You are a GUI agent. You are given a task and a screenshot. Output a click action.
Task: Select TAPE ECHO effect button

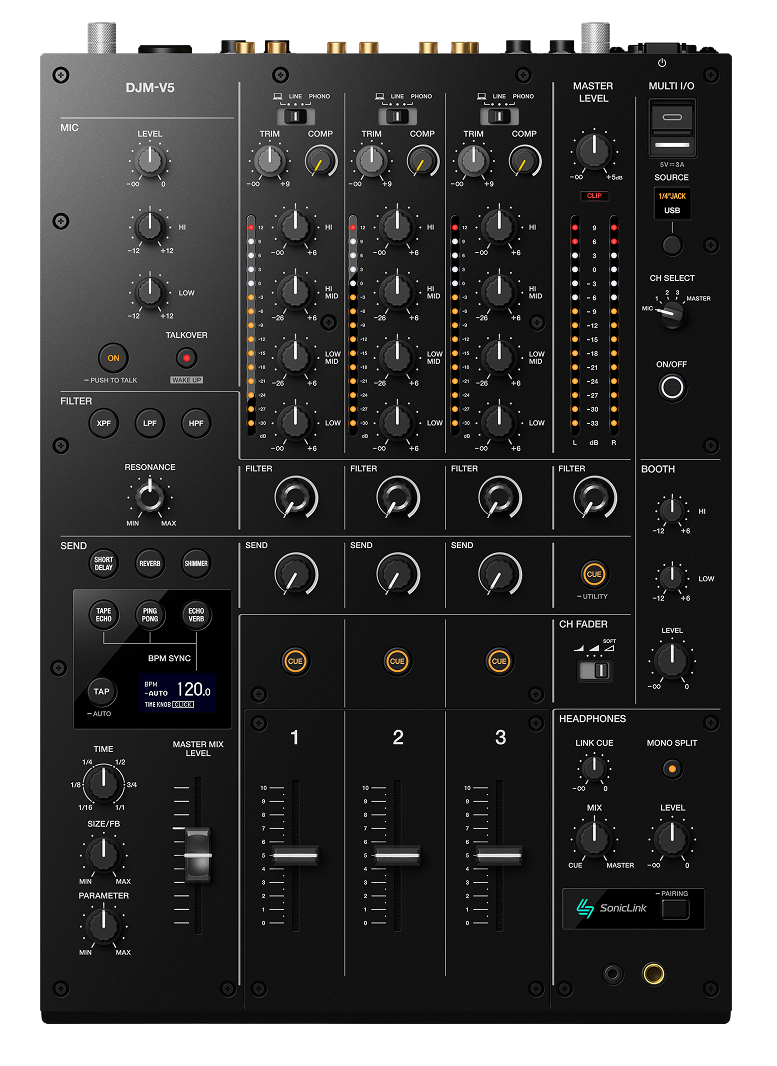(103, 615)
